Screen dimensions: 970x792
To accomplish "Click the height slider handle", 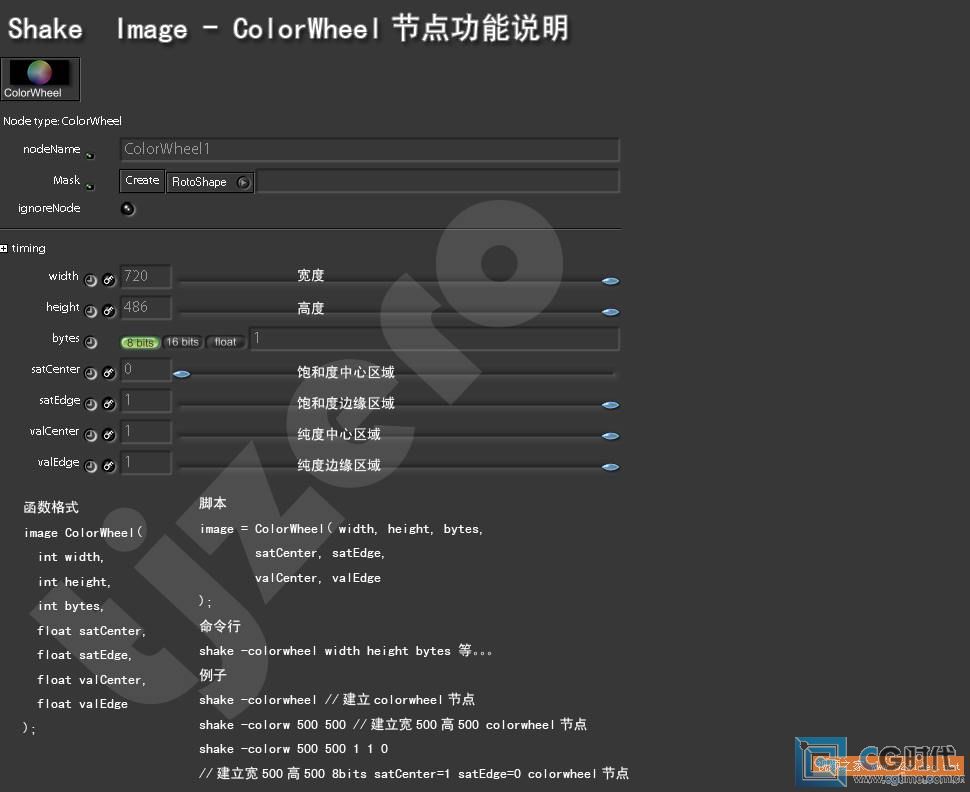I will coord(611,312).
